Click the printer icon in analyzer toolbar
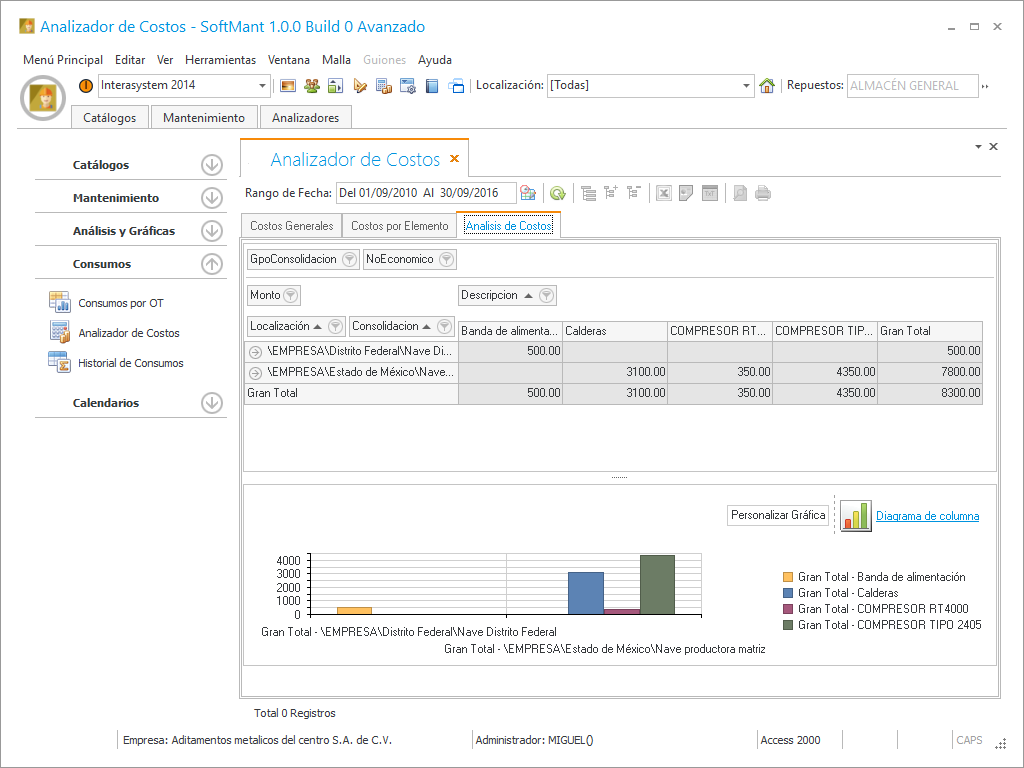This screenshot has width=1024, height=768. pyautogui.click(x=763, y=193)
